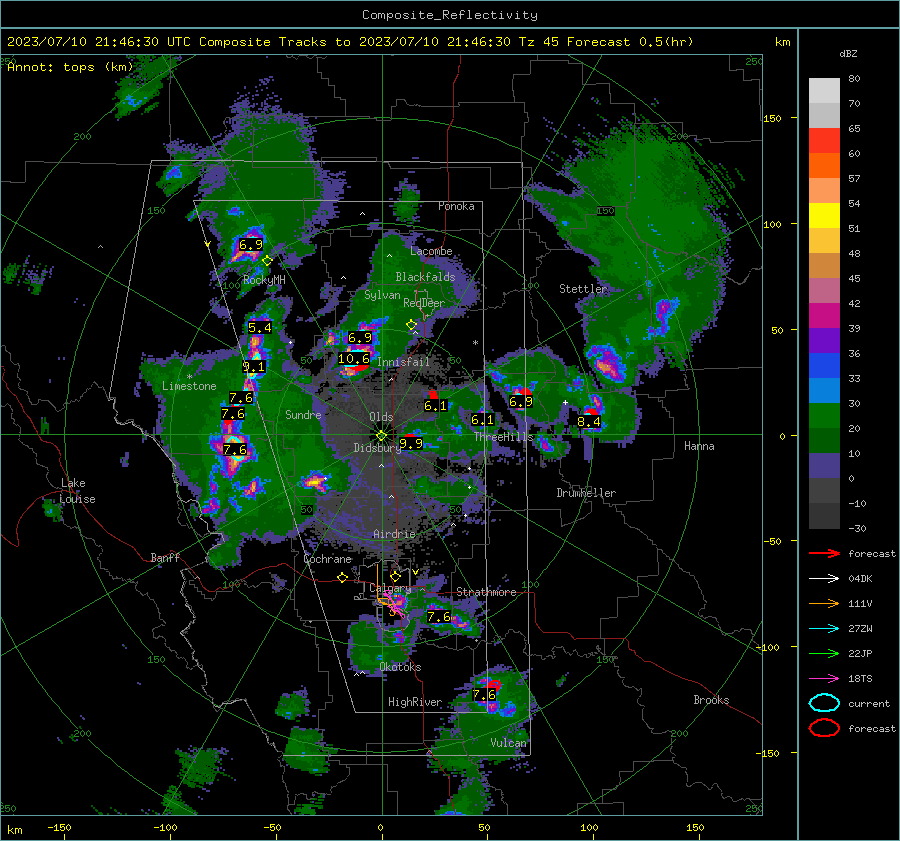This screenshot has width=900, height=841.
Task: Click the forecast time text '0.5(hr)' in header
Action: click(666, 42)
